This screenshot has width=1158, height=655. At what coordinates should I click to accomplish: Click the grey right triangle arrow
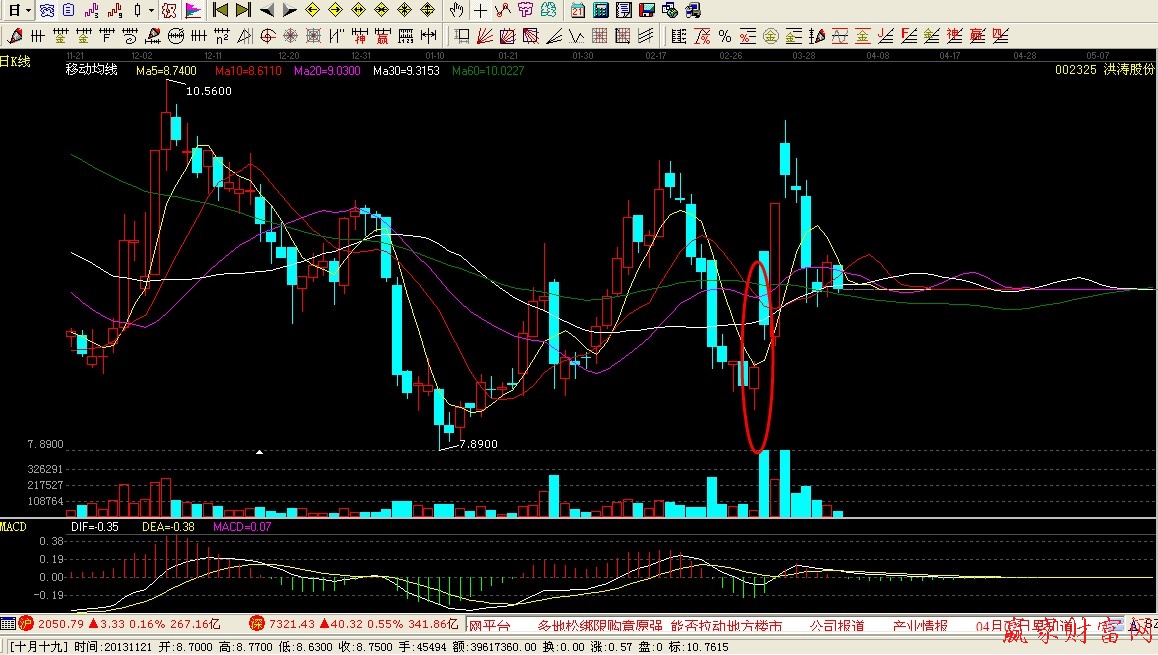click(x=289, y=11)
